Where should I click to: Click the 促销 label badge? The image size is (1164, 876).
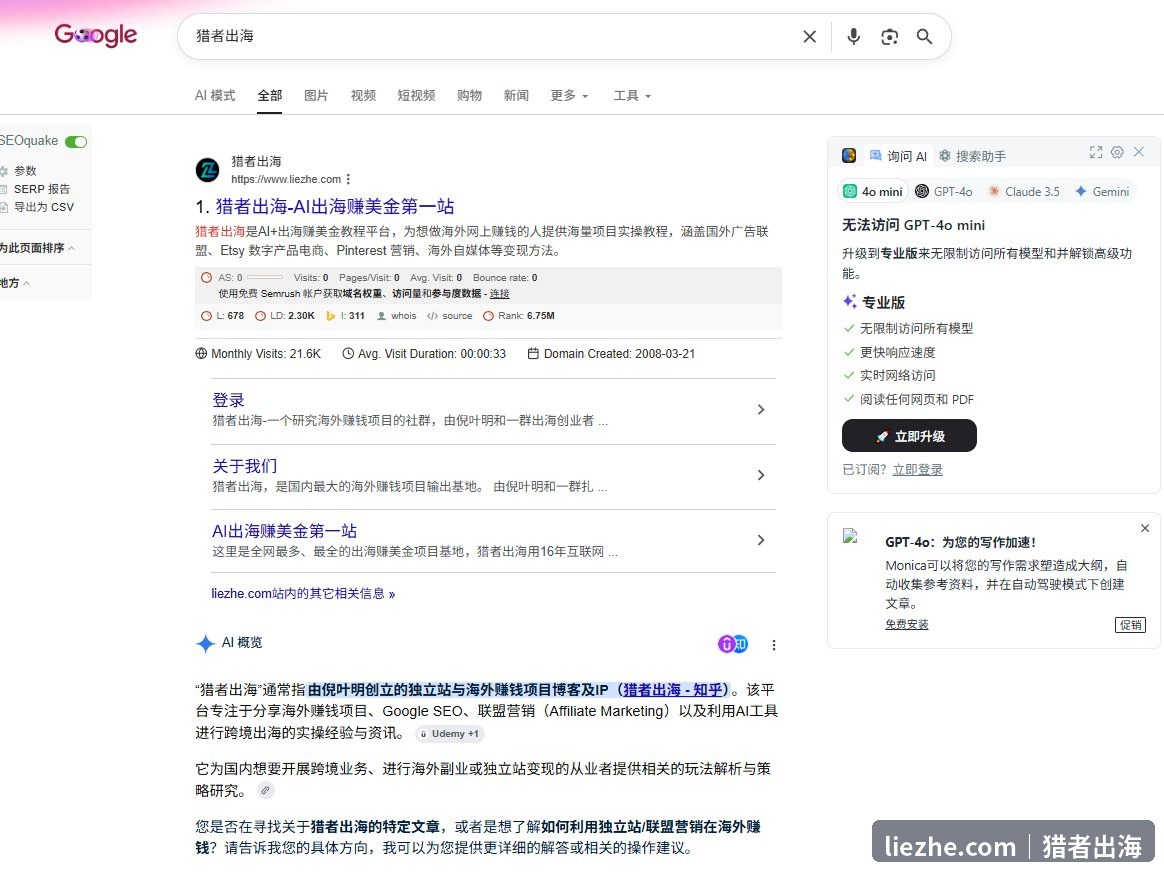coord(1131,625)
